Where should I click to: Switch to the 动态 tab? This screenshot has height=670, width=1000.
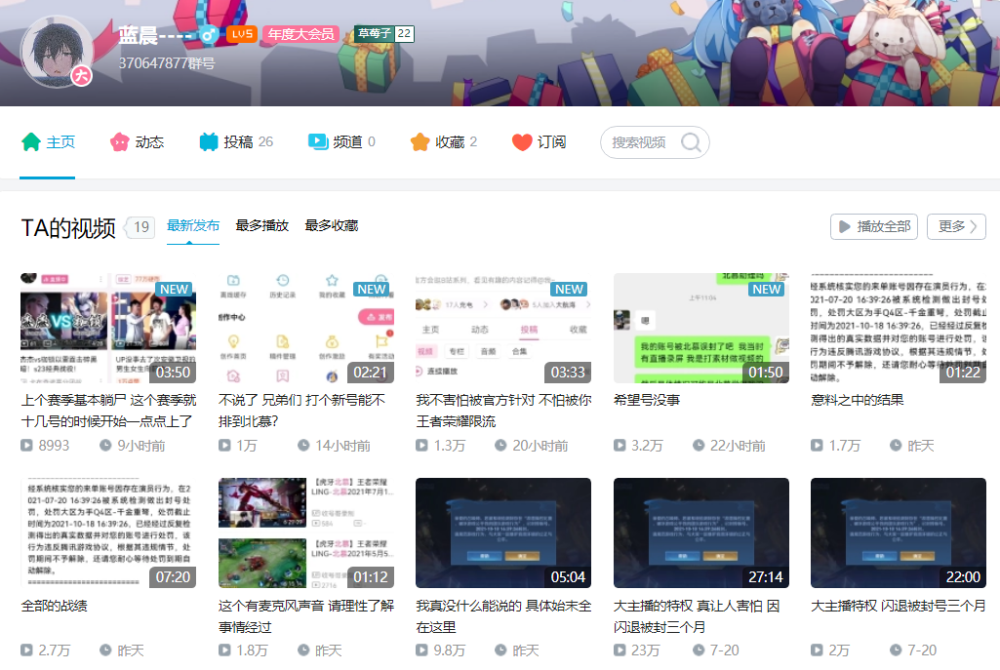click(137, 142)
